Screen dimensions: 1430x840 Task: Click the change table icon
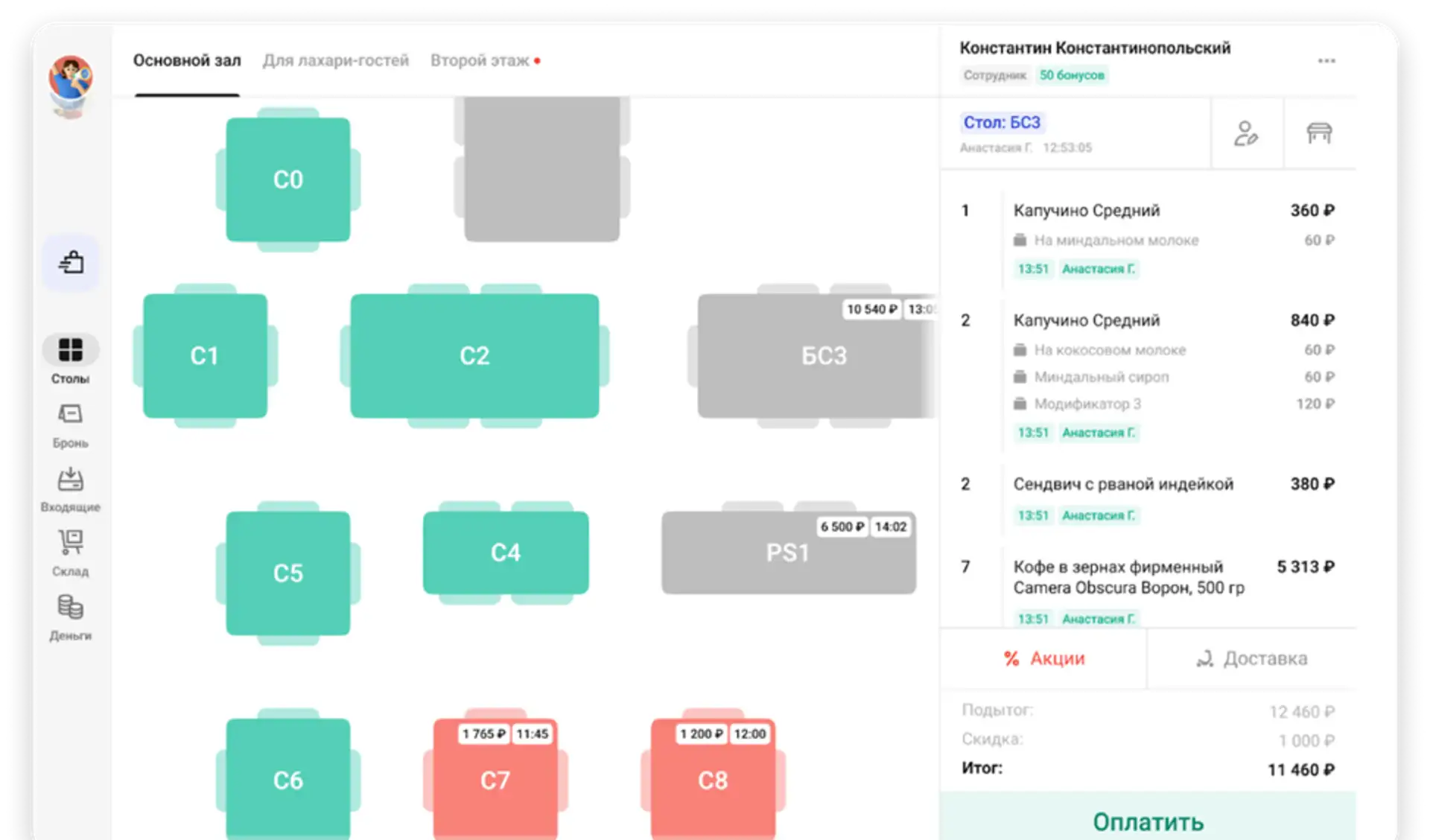[1319, 134]
